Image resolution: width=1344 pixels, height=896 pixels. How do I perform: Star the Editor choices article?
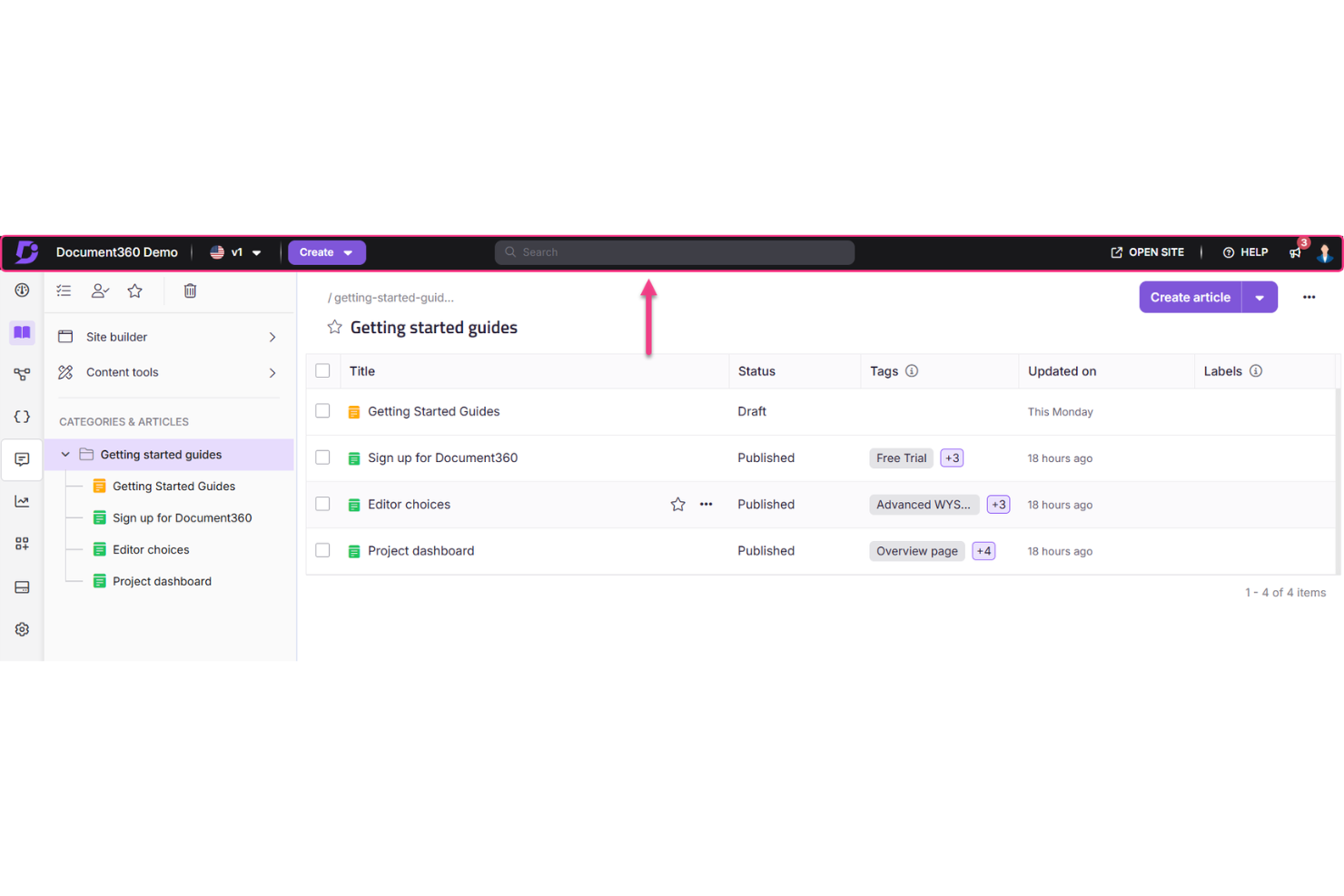(677, 504)
